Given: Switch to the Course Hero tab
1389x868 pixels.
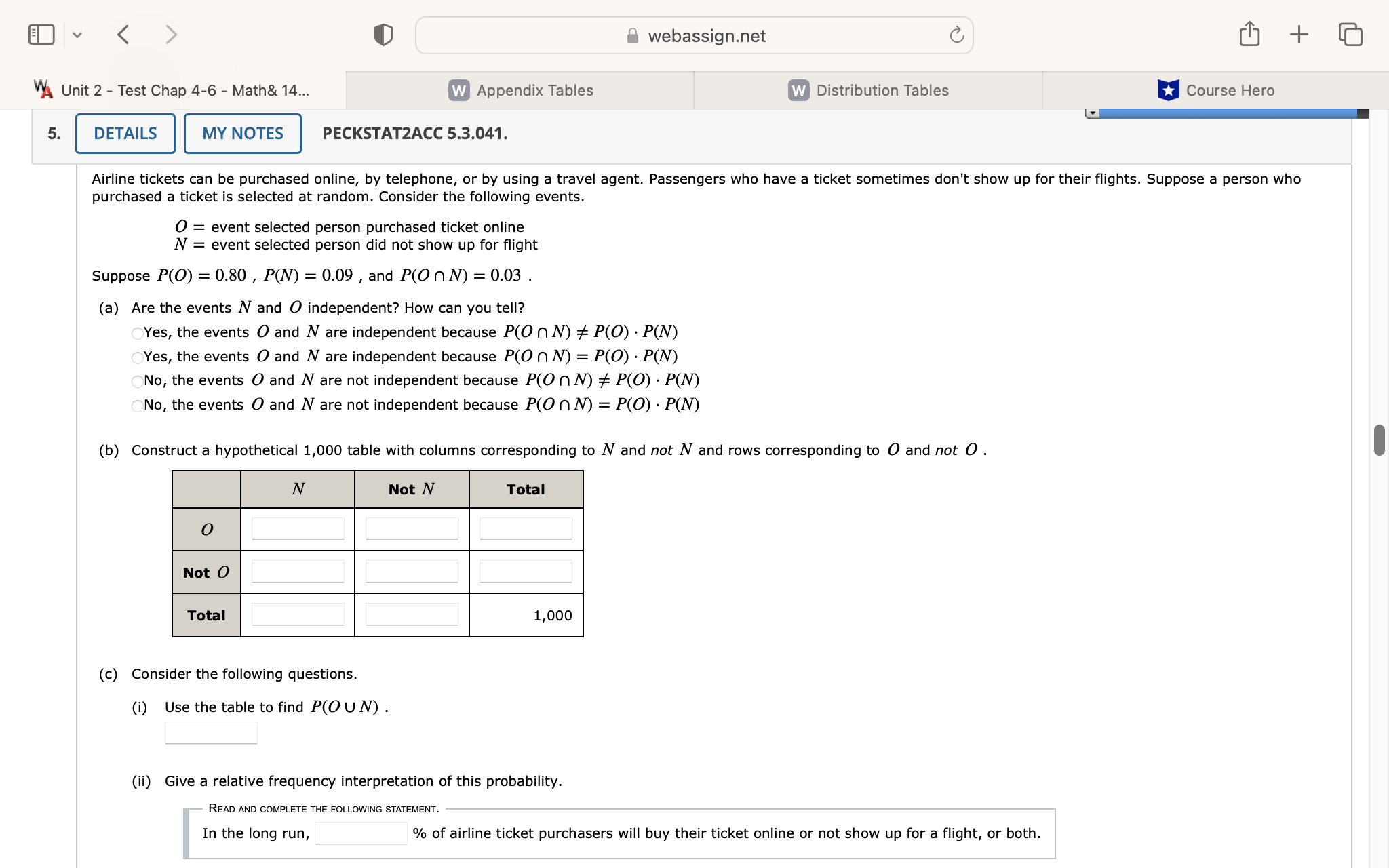Looking at the screenshot, I should coord(1215,90).
